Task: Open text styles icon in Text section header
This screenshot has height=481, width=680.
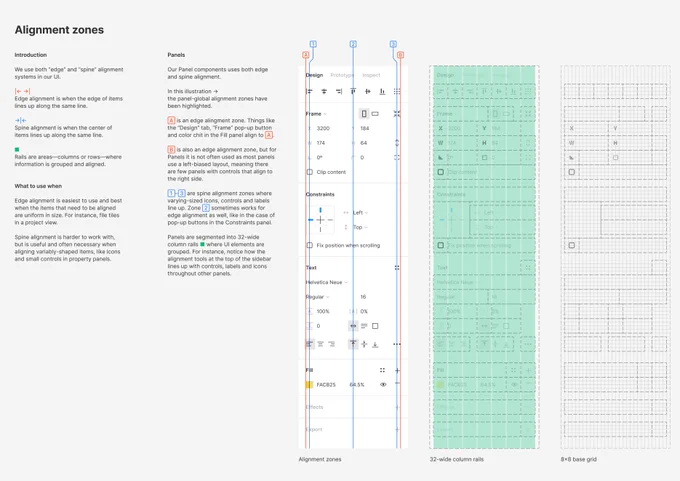Action: click(x=397, y=268)
